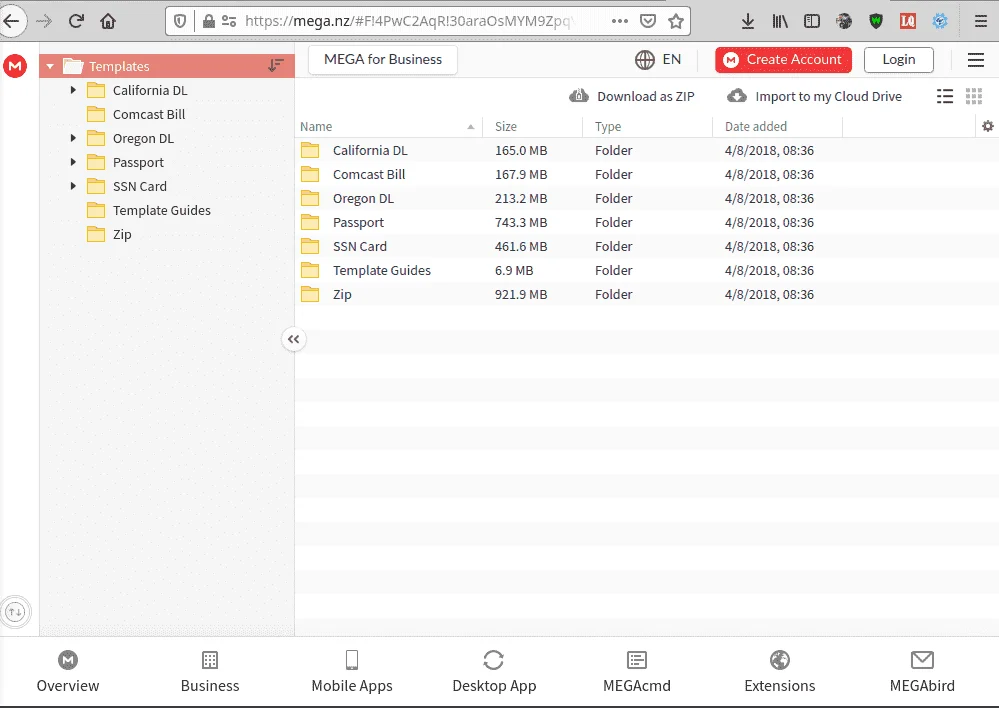Click the browser reload button
Viewport: 999px width, 708px height.
76,21
